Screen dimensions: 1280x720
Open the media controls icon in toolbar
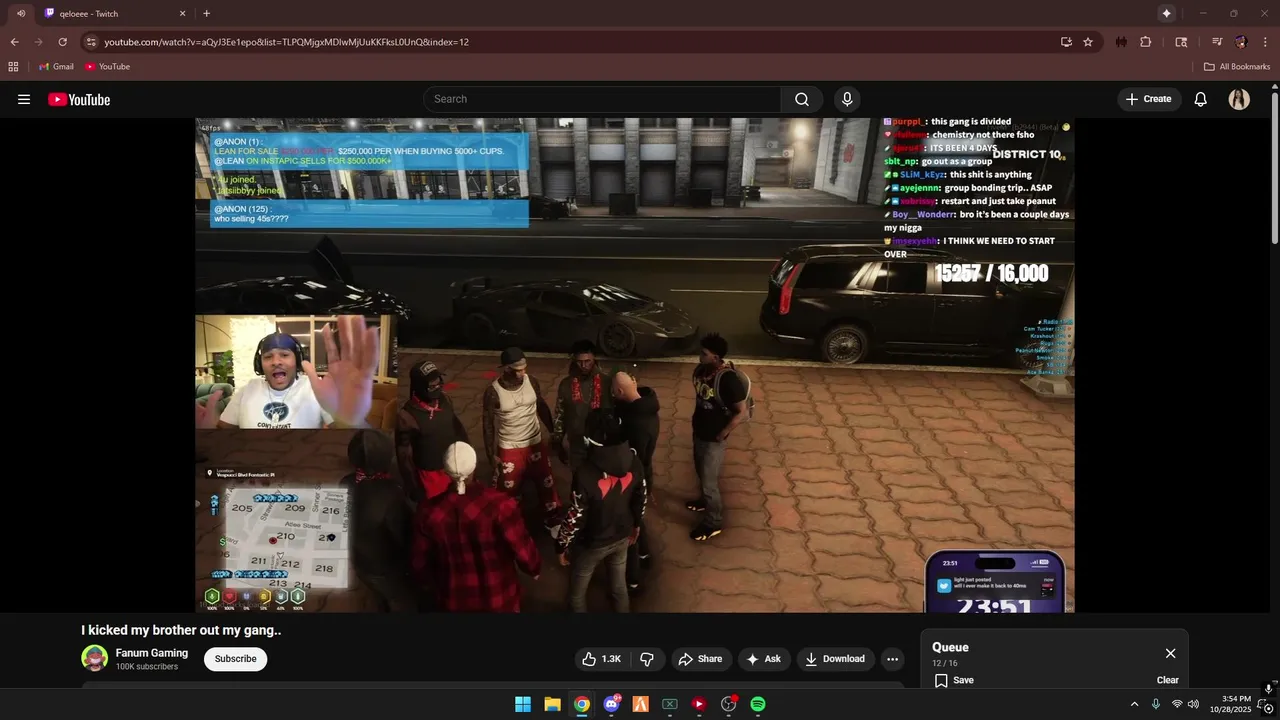(1217, 42)
